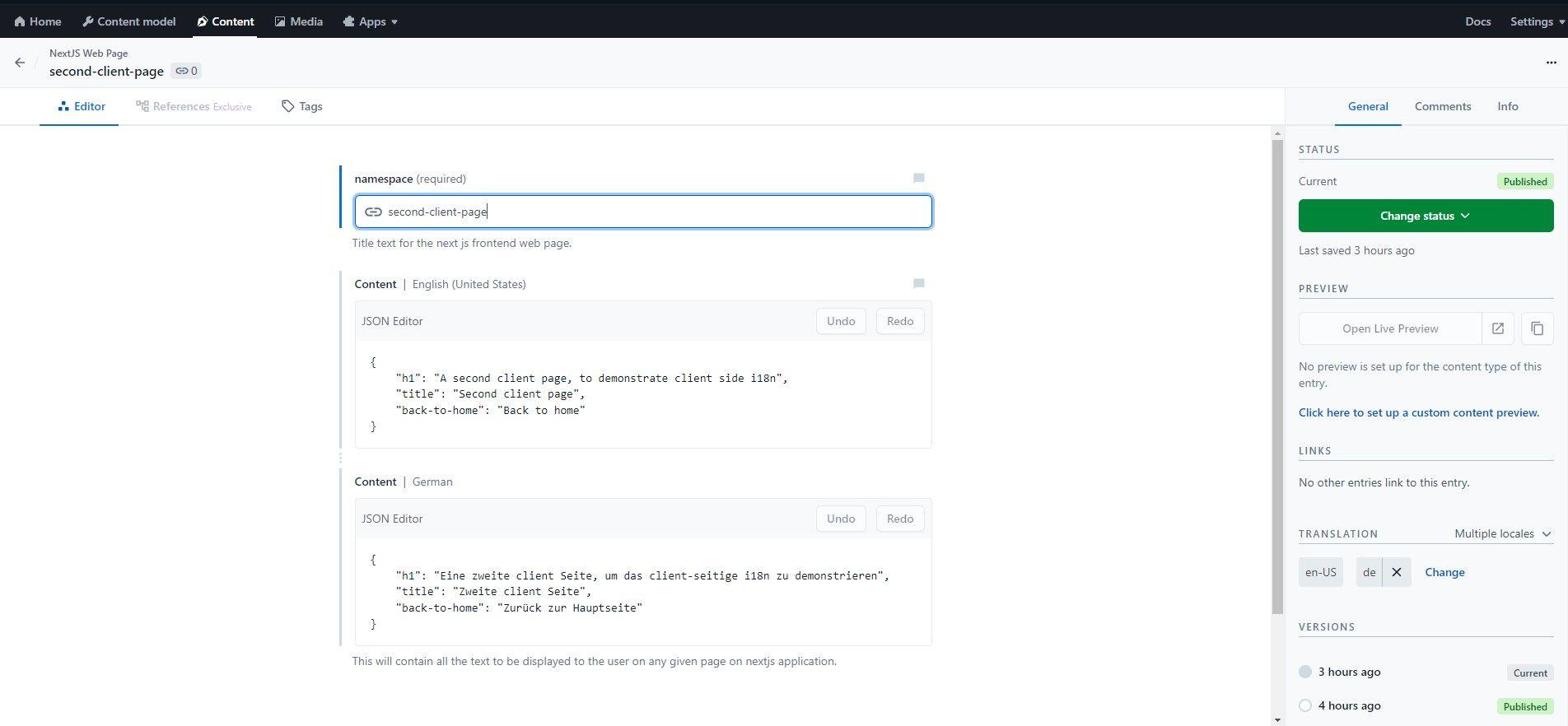Click Redo in German JSON Editor
The height and width of the screenshot is (726, 1568).
point(899,519)
